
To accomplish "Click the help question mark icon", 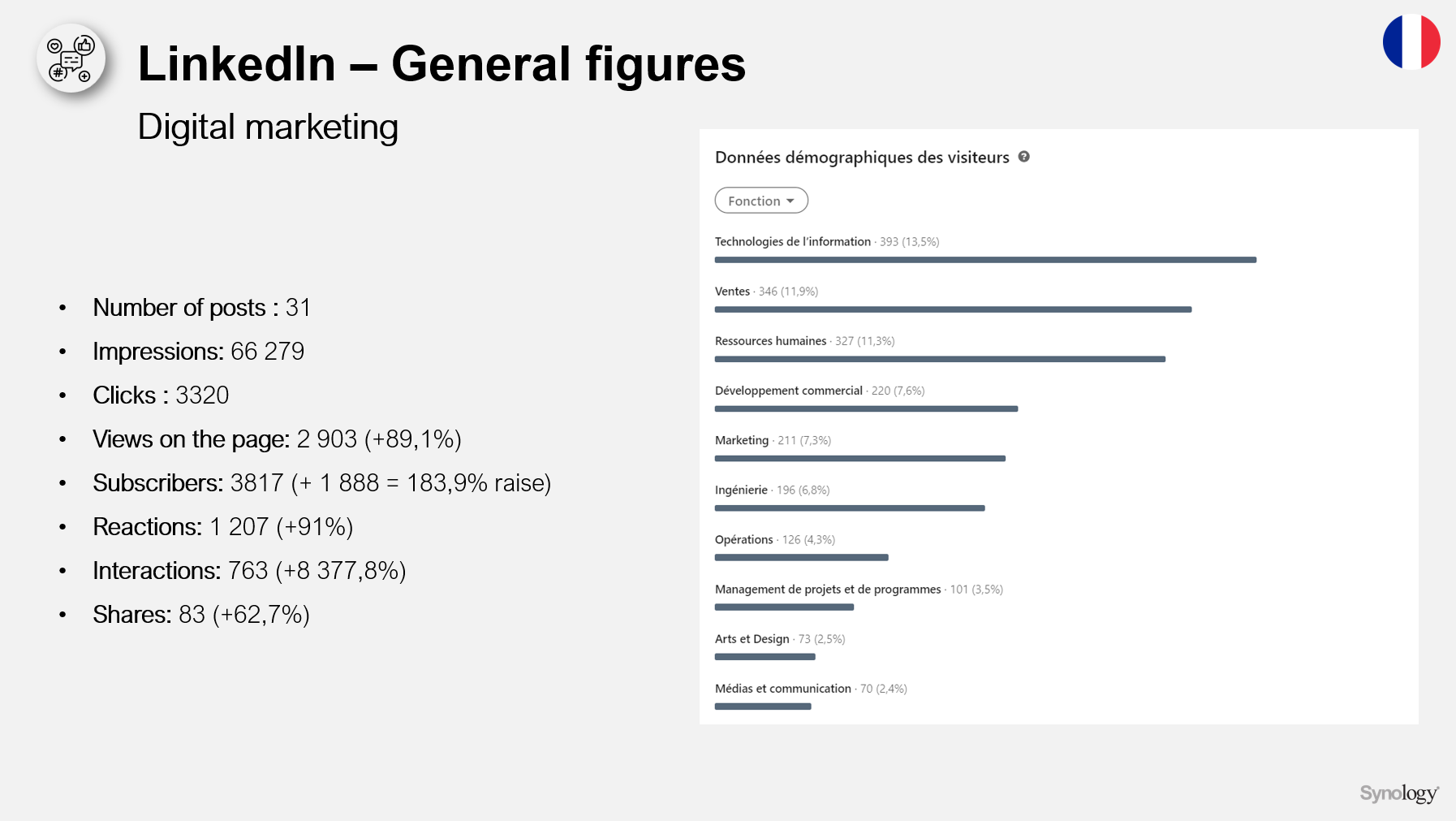I will point(1024,157).
